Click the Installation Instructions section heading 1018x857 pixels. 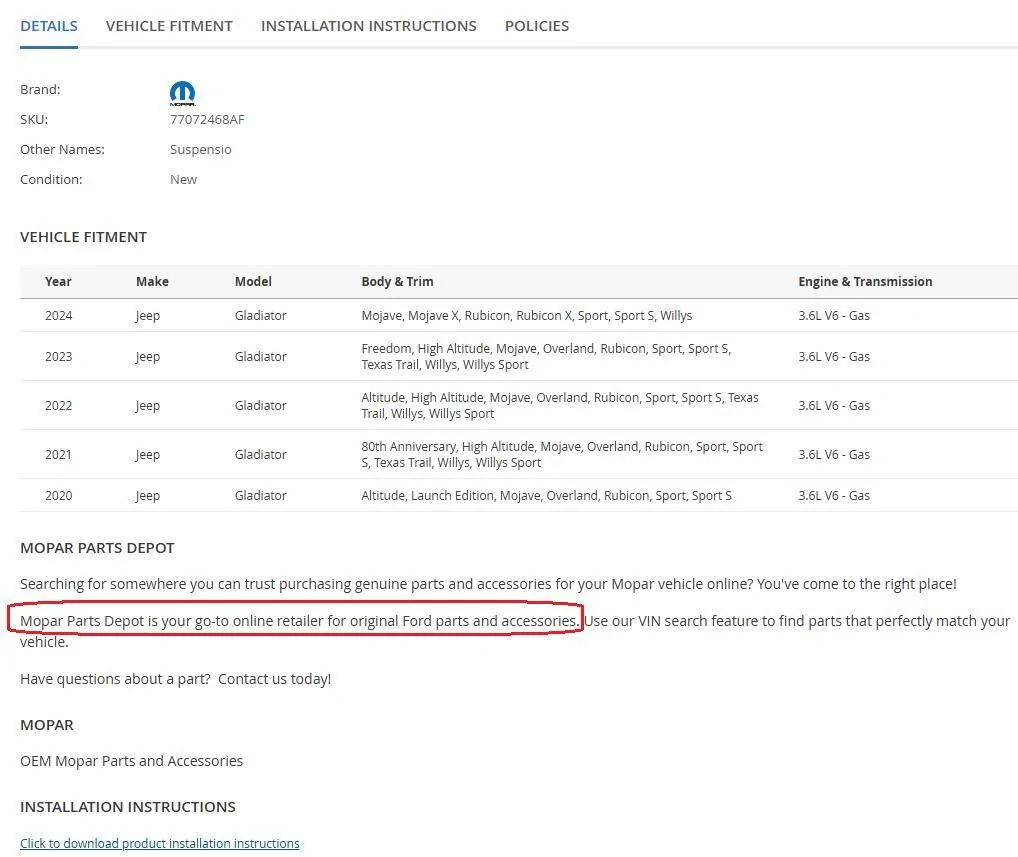click(x=128, y=807)
